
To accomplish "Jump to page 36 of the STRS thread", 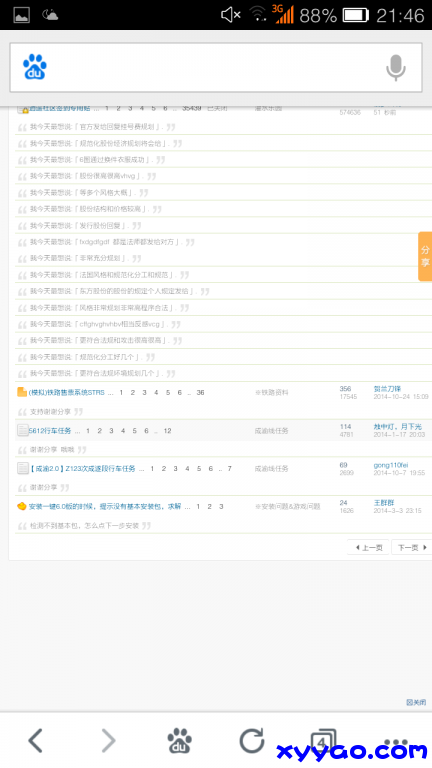I will (200, 392).
